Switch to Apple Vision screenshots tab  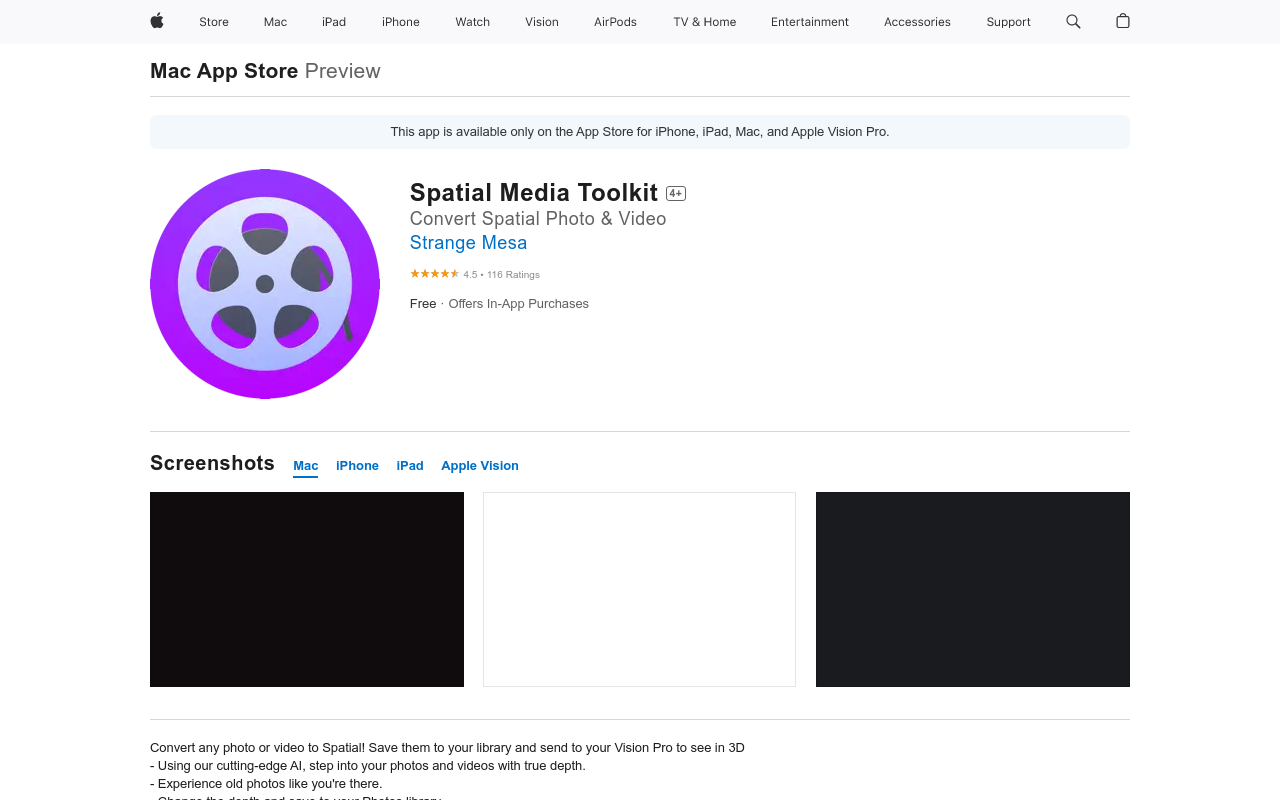(480, 466)
